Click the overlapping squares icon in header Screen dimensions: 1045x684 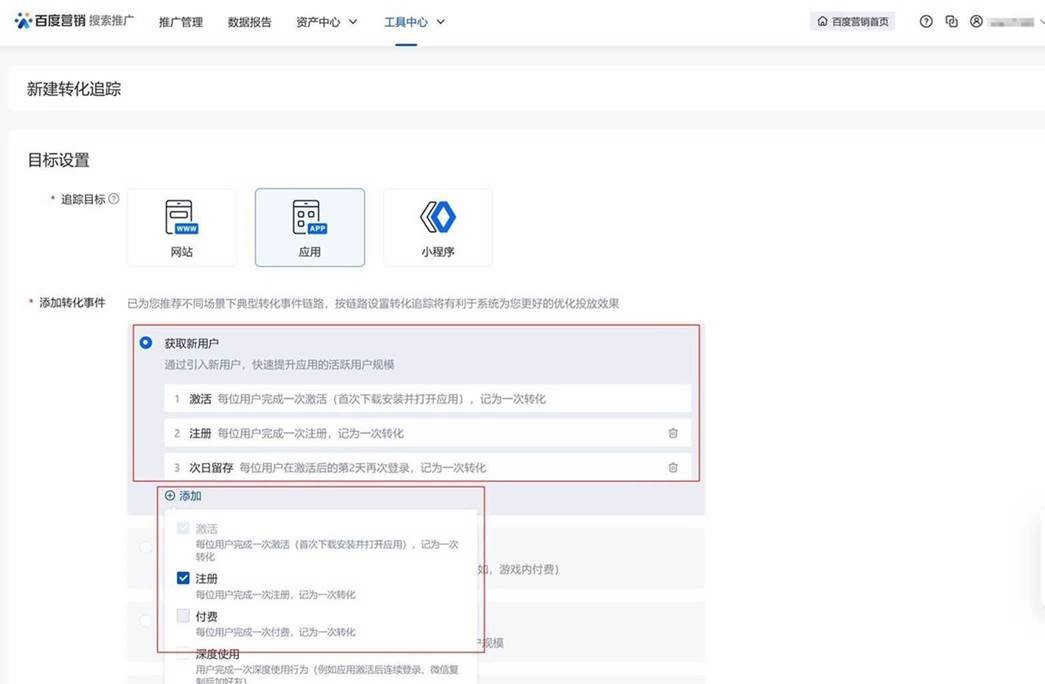pos(951,21)
